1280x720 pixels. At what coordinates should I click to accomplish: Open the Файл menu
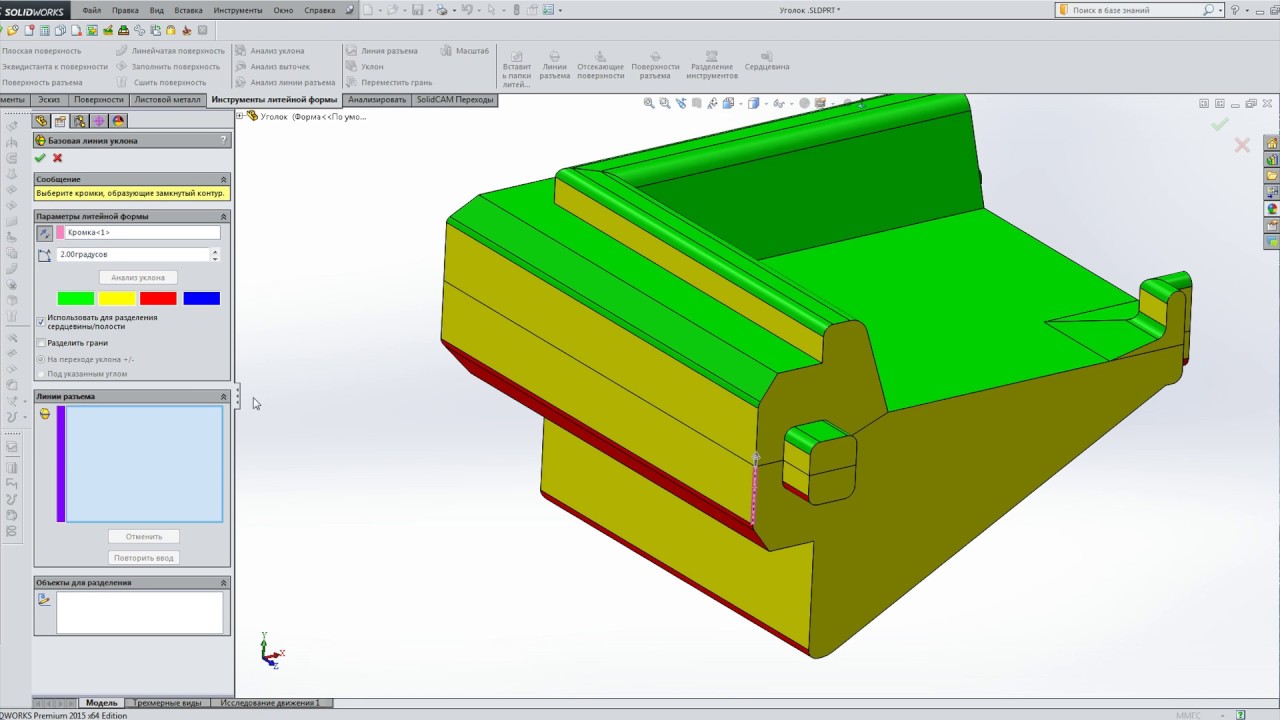[x=91, y=10]
